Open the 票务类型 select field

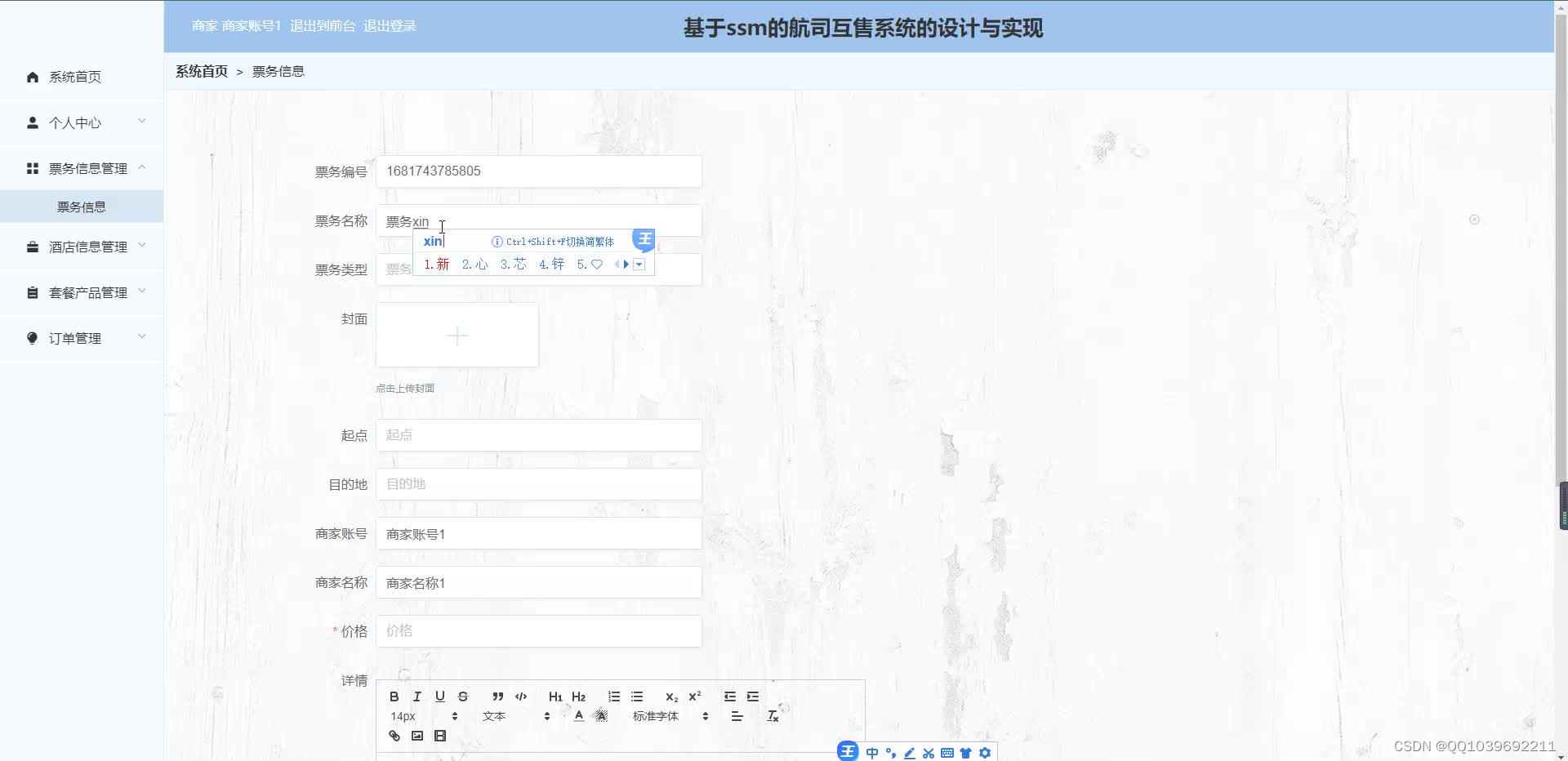538,269
